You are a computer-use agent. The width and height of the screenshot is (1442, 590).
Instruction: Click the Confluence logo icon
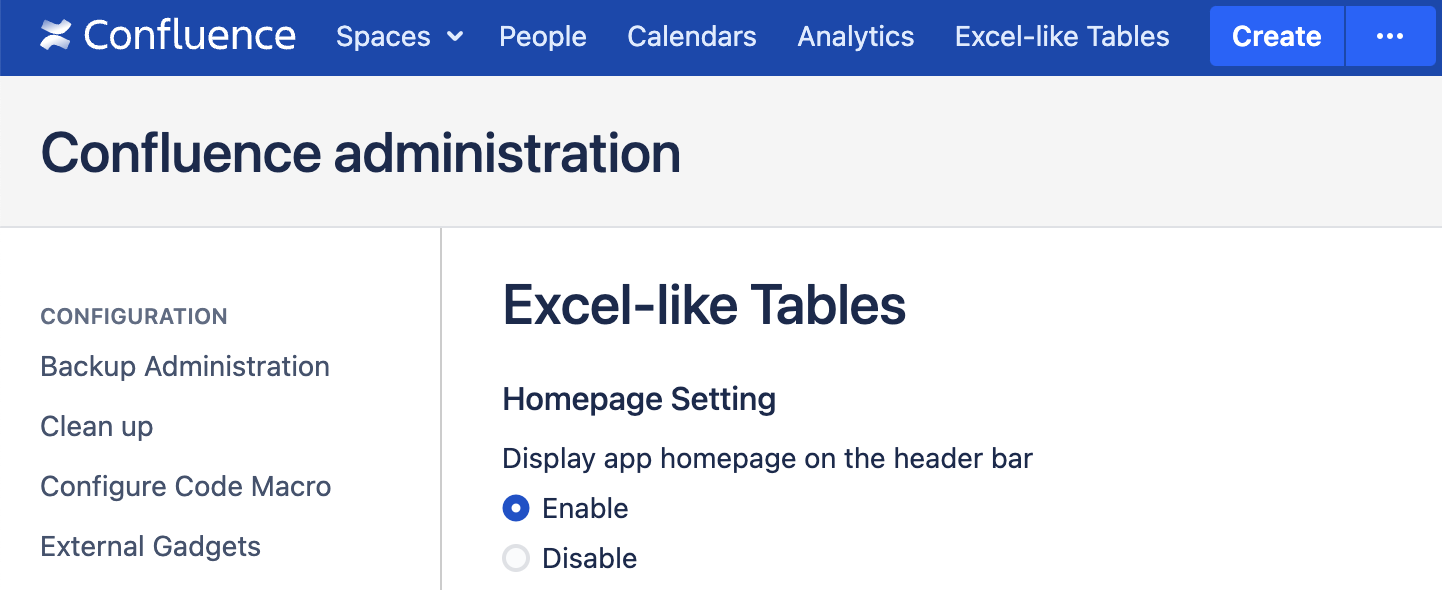coord(56,36)
